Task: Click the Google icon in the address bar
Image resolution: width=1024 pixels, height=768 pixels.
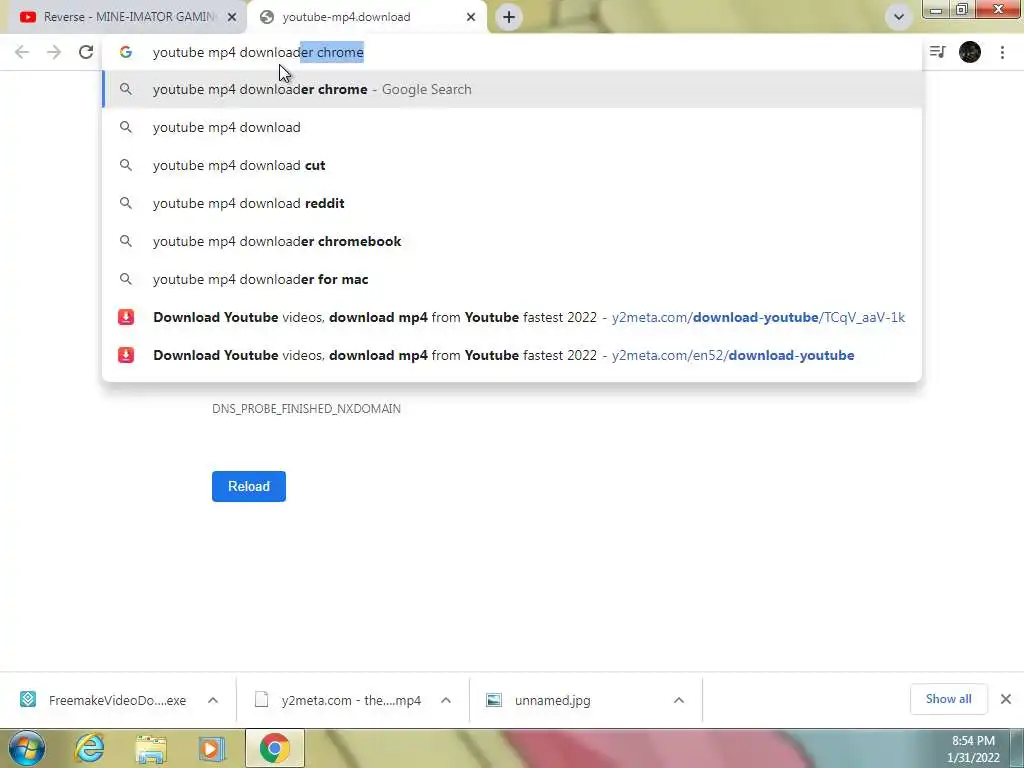Action: 126,52
